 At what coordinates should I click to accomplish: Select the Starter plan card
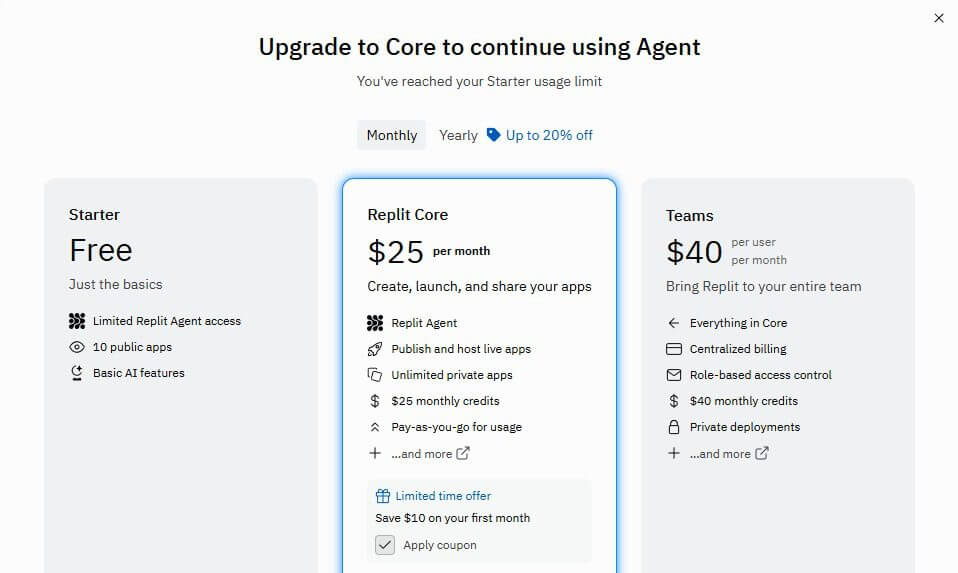(181, 450)
